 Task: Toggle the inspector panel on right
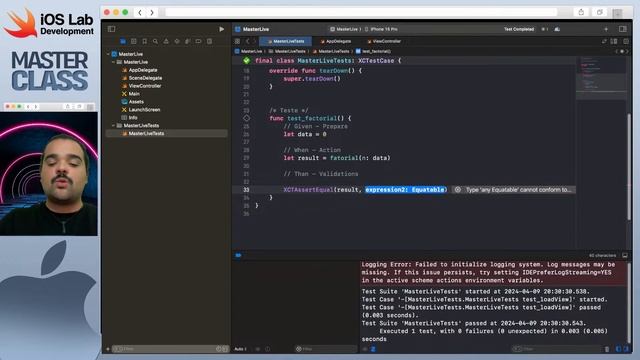tap(622, 29)
